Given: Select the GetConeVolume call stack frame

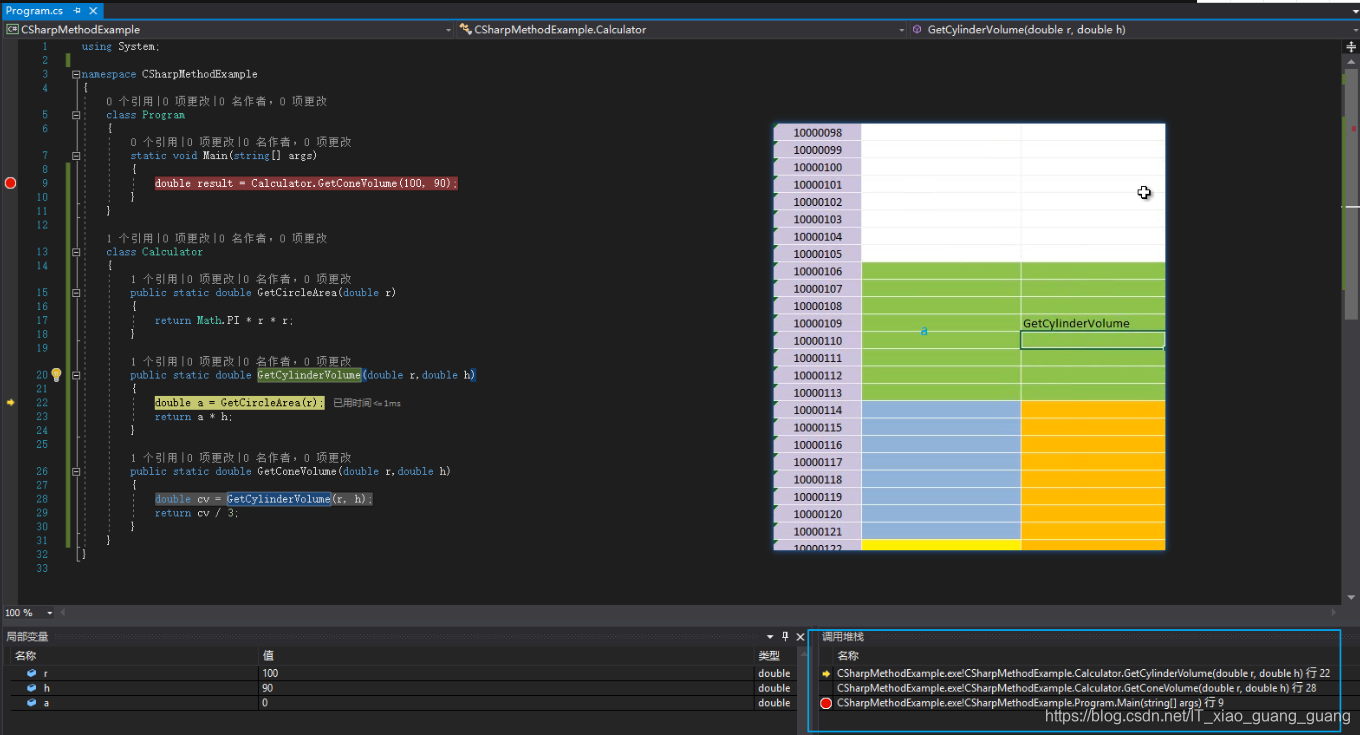Looking at the screenshot, I should [1076, 688].
